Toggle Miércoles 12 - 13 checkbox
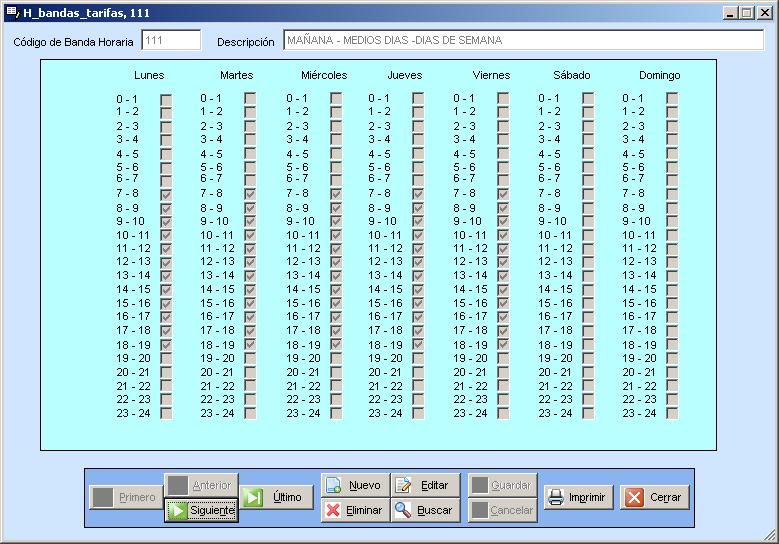 (336, 261)
